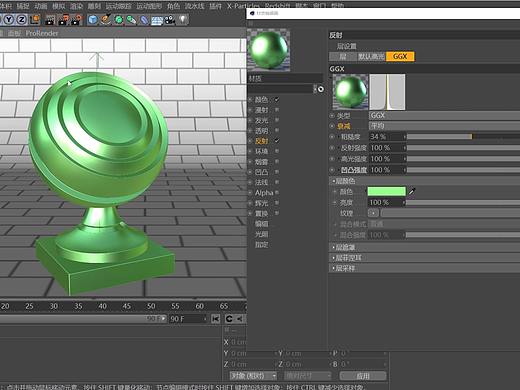Open the ProRender viewport menu
Screen dimensions: 520x390
point(42,33)
